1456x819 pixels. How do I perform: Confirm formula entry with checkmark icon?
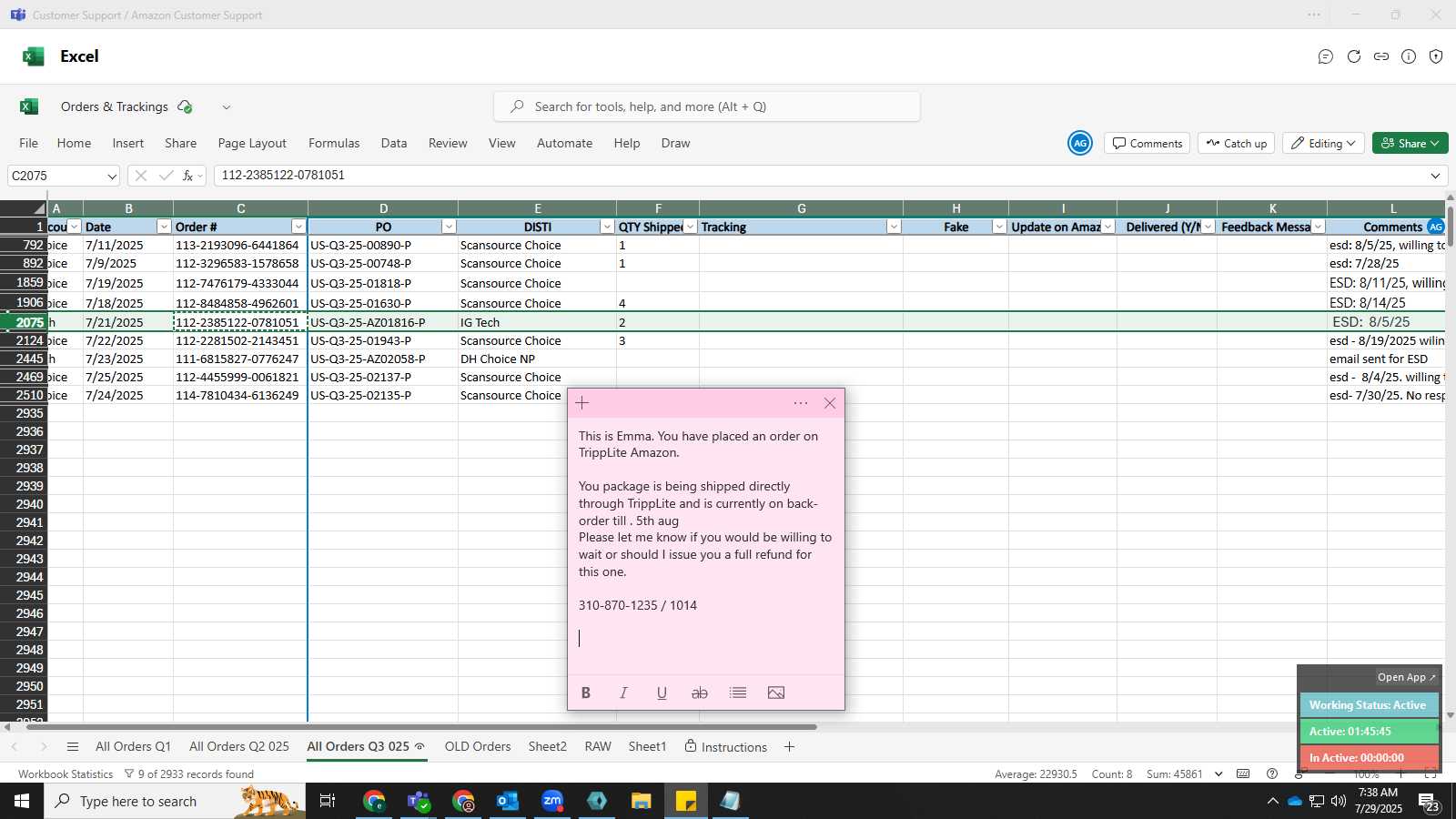click(x=166, y=176)
